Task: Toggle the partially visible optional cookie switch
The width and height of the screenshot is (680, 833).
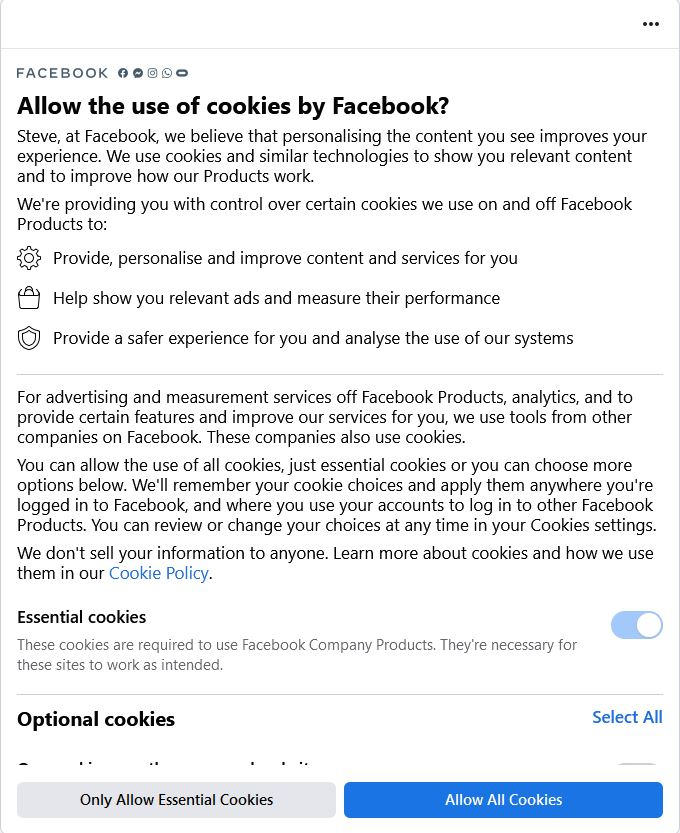Action: point(636,764)
